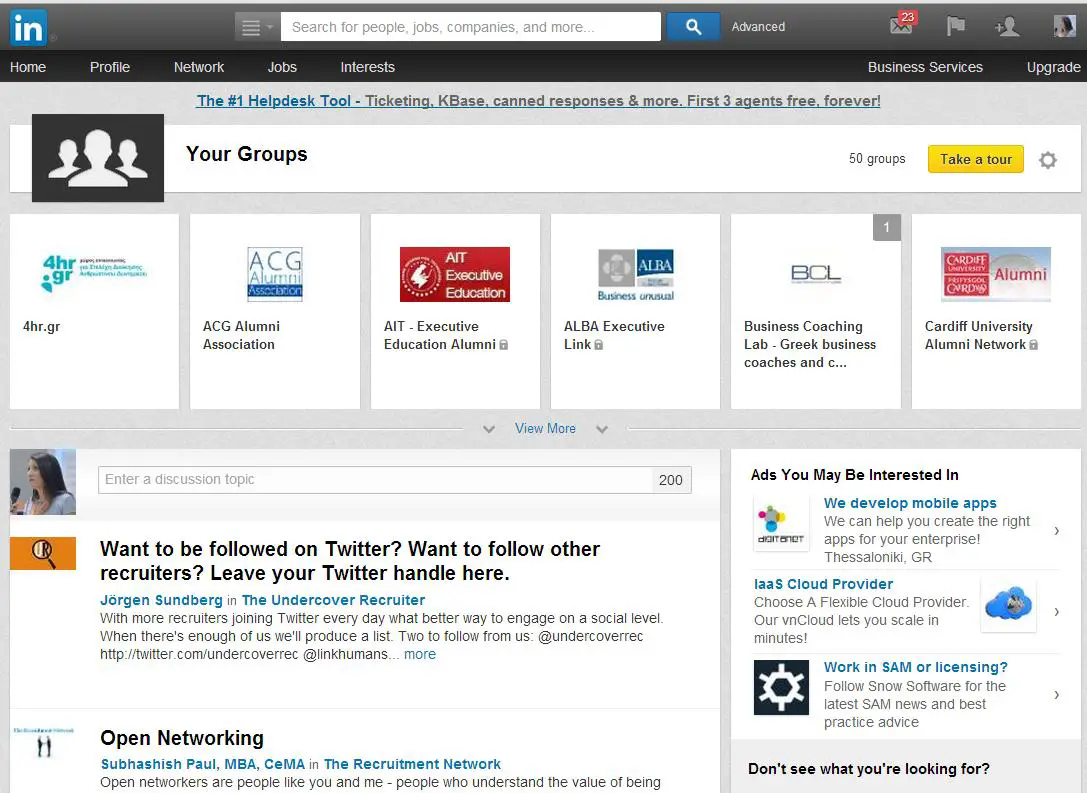Click the Work in SAM or licensing ad
The image size is (1087, 793).
click(x=916, y=667)
